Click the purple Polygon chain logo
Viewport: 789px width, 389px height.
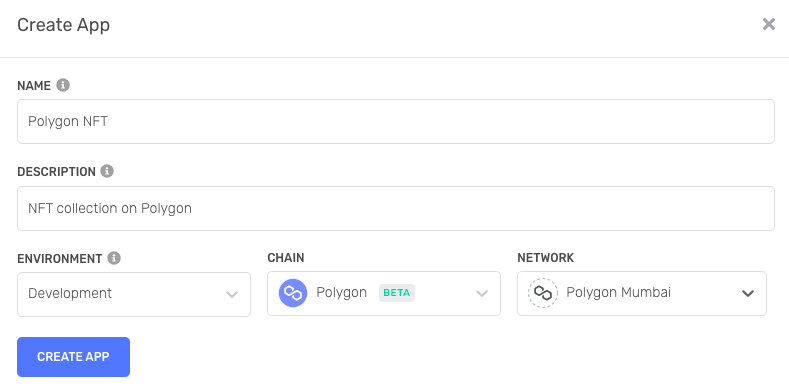pos(293,293)
